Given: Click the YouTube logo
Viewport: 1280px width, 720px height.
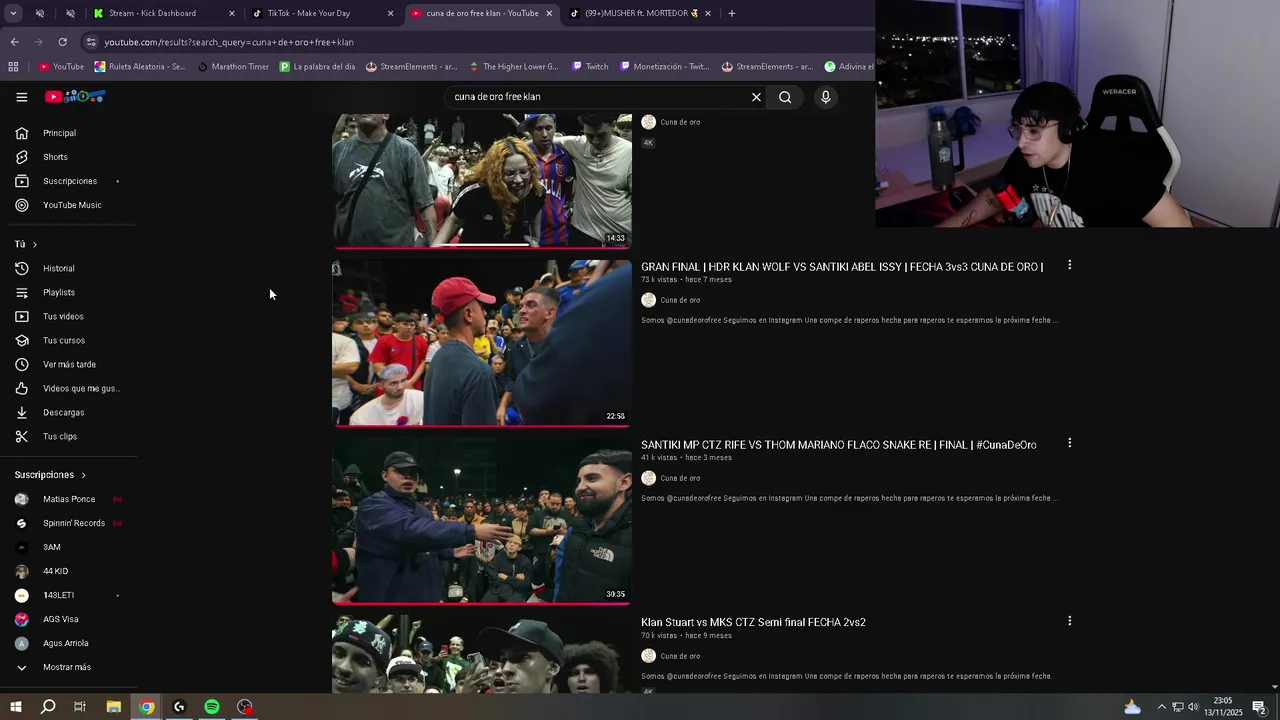Looking at the screenshot, I should (x=75, y=97).
